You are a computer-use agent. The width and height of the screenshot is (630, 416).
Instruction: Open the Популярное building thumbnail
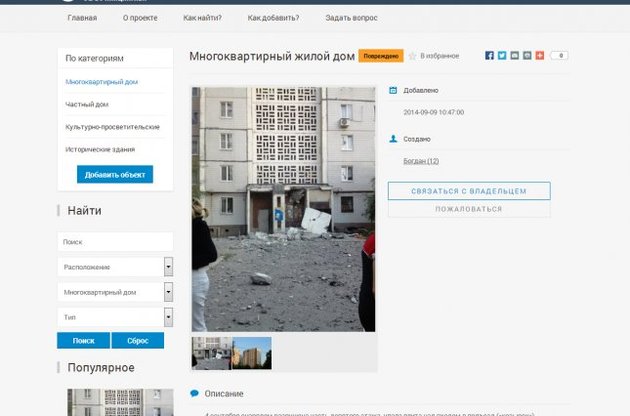click(121, 402)
